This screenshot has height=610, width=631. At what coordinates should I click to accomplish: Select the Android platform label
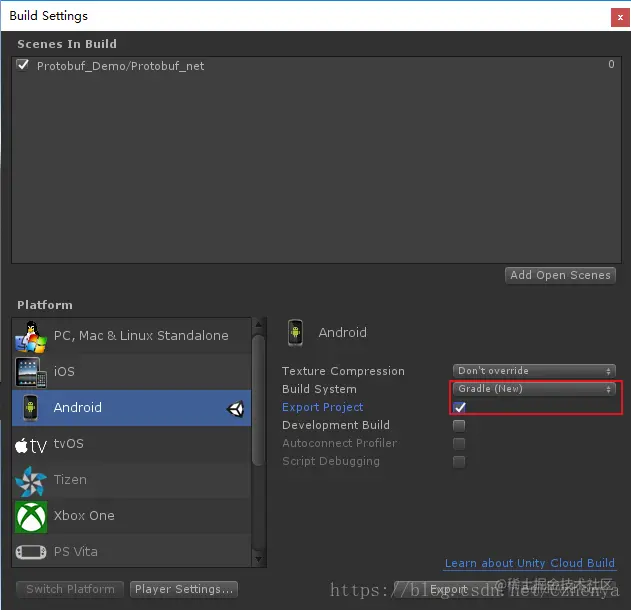[78, 408]
